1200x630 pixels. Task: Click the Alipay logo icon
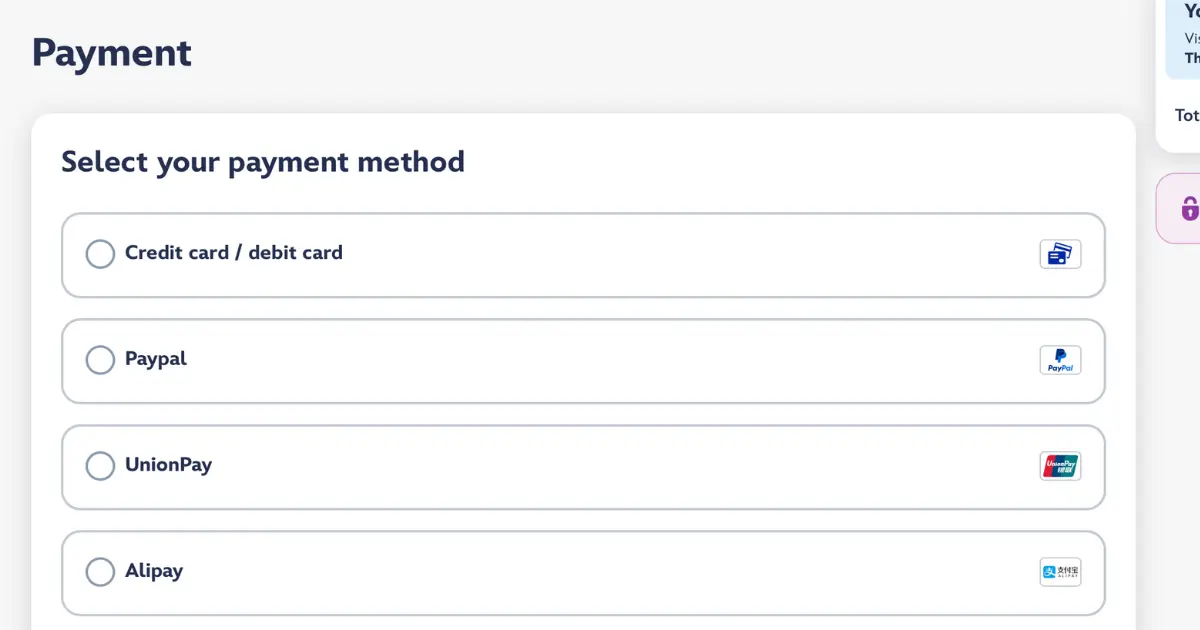pos(1060,572)
